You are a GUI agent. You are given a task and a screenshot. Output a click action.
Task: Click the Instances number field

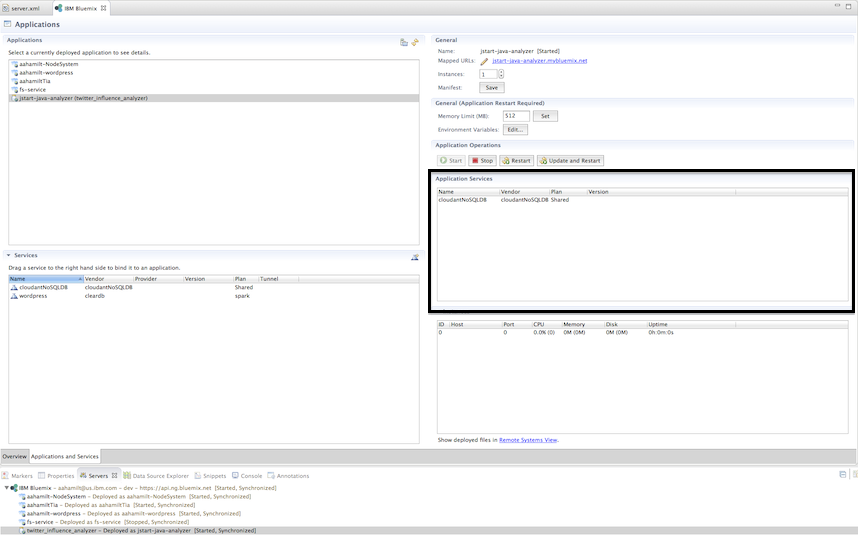(x=488, y=74)
